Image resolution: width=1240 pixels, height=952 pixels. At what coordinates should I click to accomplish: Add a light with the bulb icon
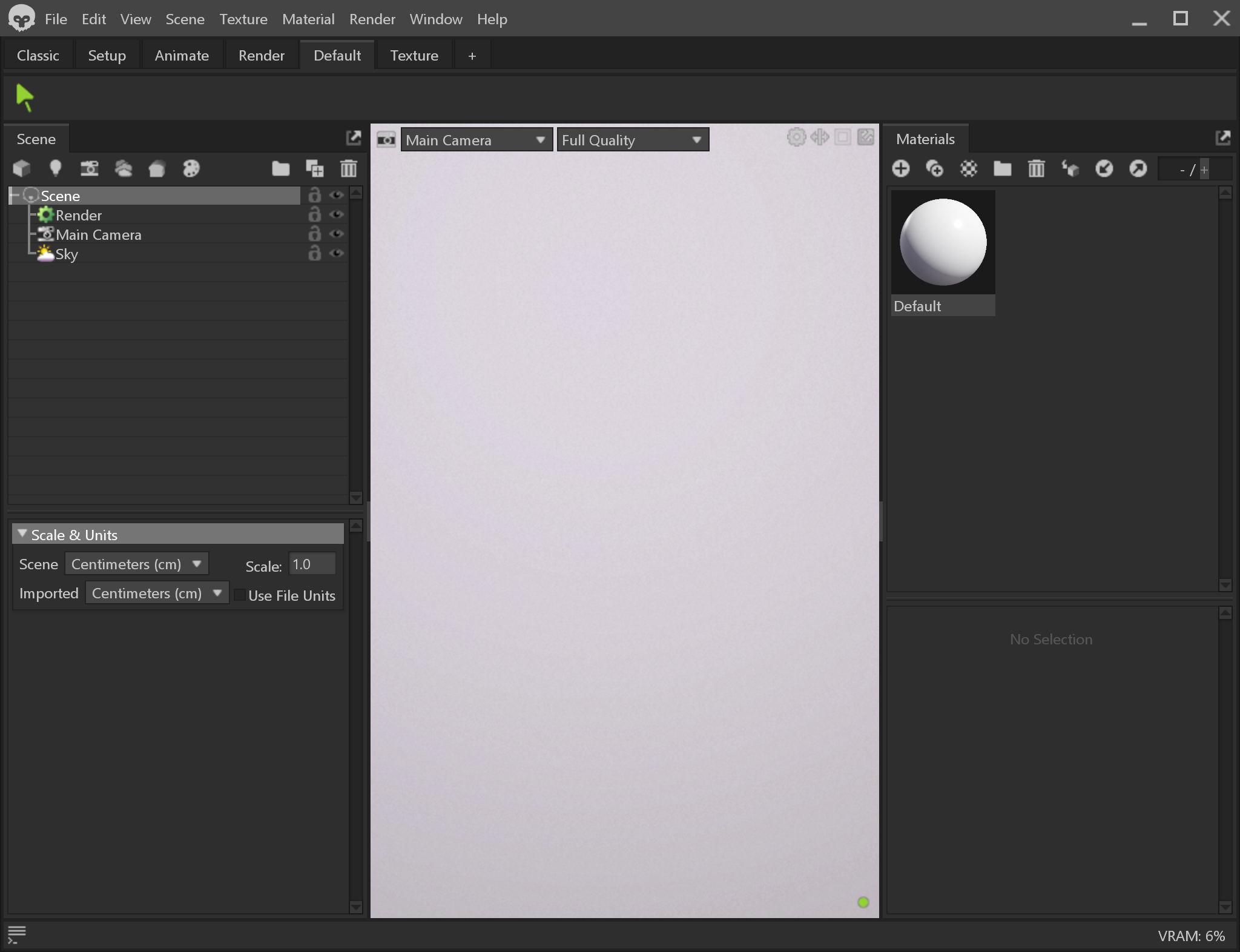pos(56,168)
